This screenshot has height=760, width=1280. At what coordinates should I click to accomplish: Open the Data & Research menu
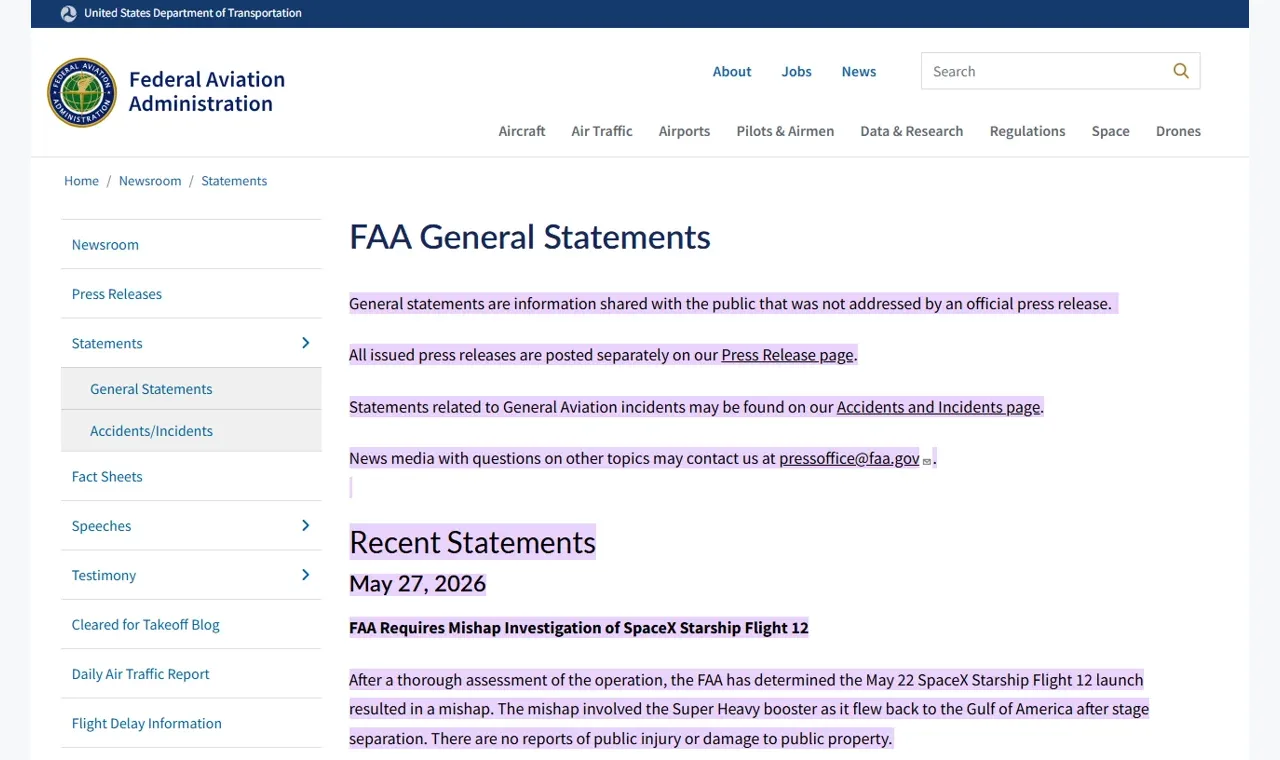click(912, 131)
